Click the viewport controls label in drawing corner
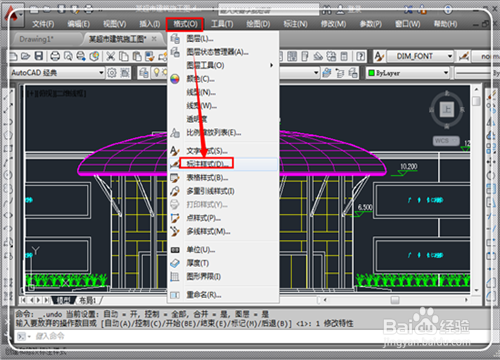 [57, 94]
